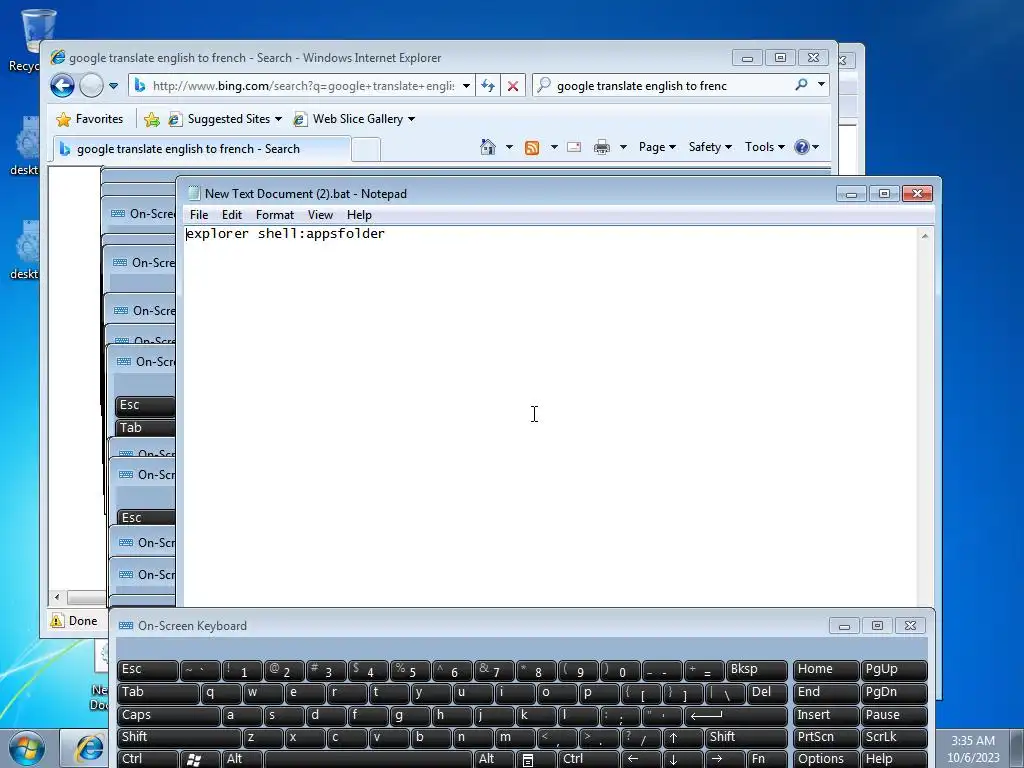
Task: Toggle left Alt key on On-Screen Keyboard
Action: [x=242, y=760]
